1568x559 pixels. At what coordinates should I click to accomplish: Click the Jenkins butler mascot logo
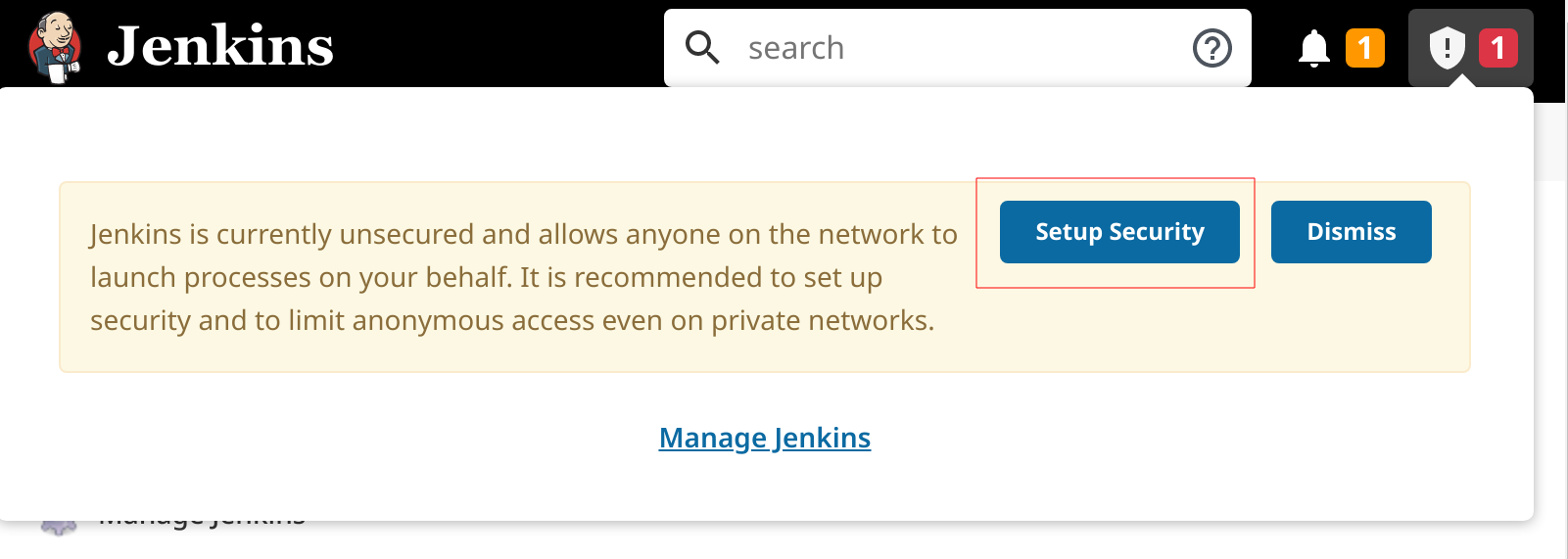point(54,47)
